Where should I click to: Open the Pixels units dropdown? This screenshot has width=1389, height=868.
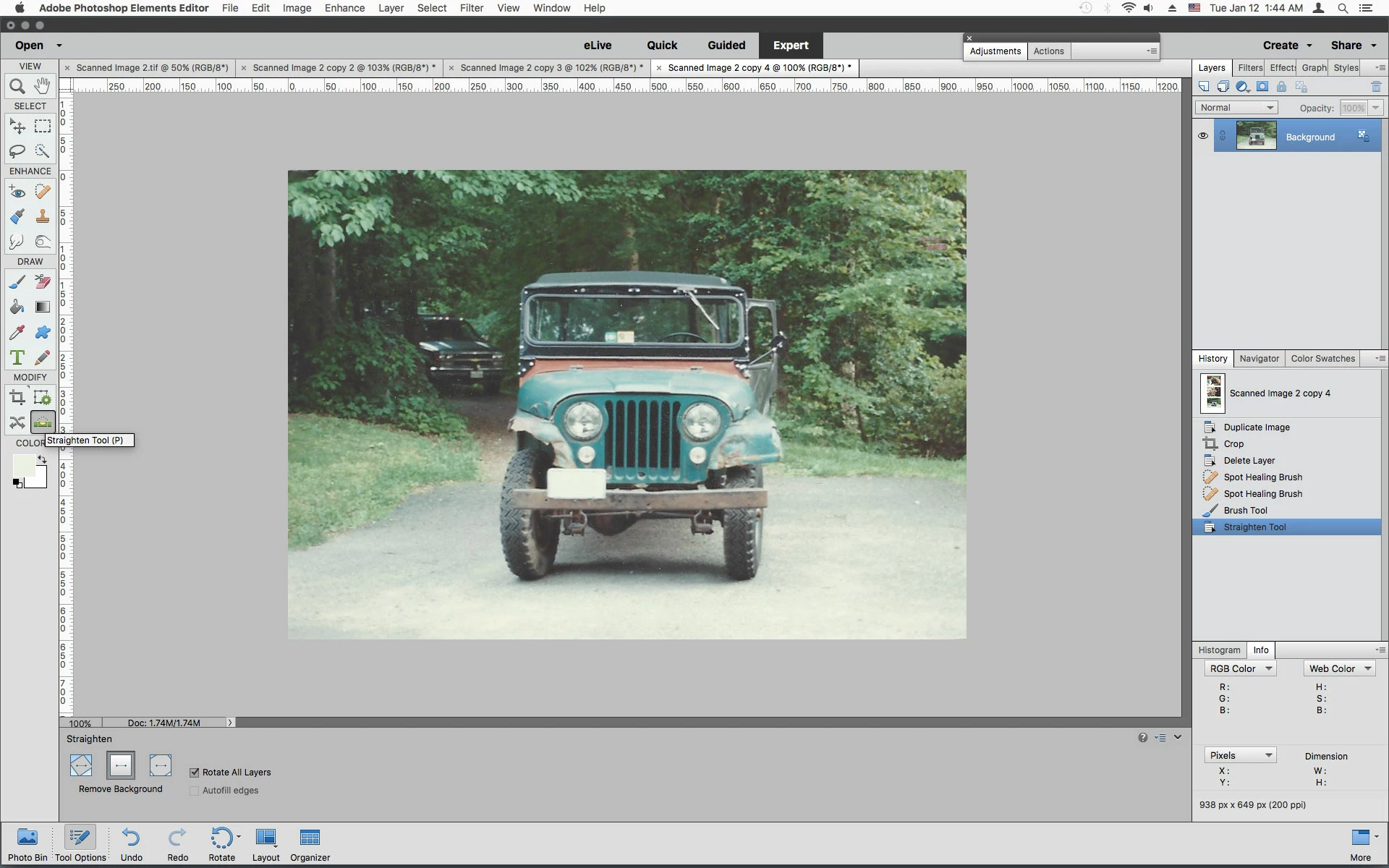coord(1240,755)
